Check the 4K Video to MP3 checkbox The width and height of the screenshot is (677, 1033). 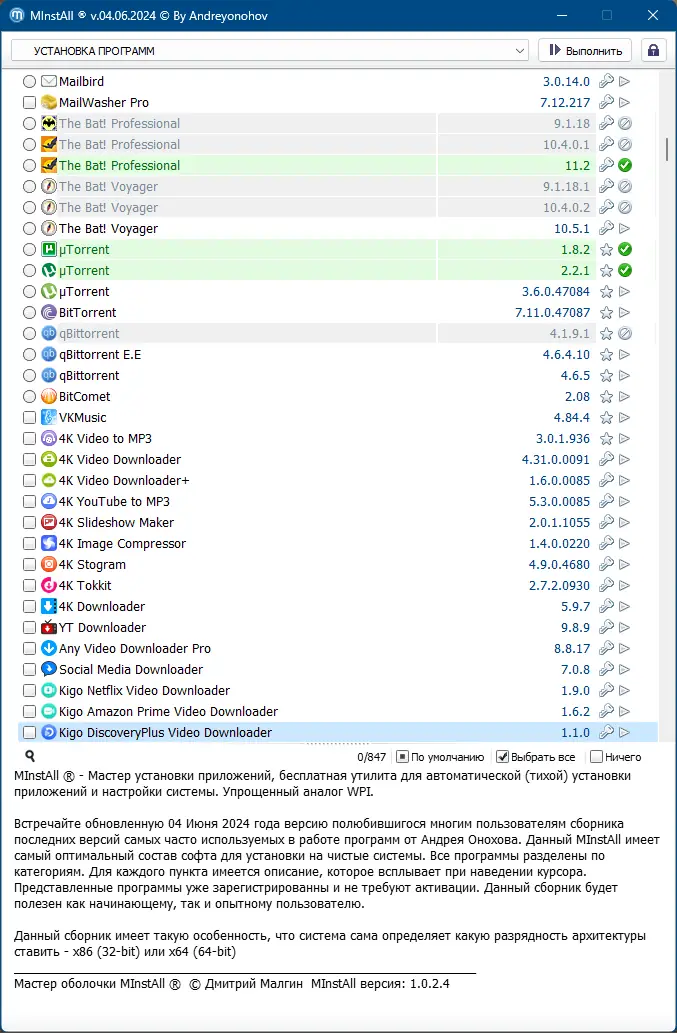[x=29, y=439]
